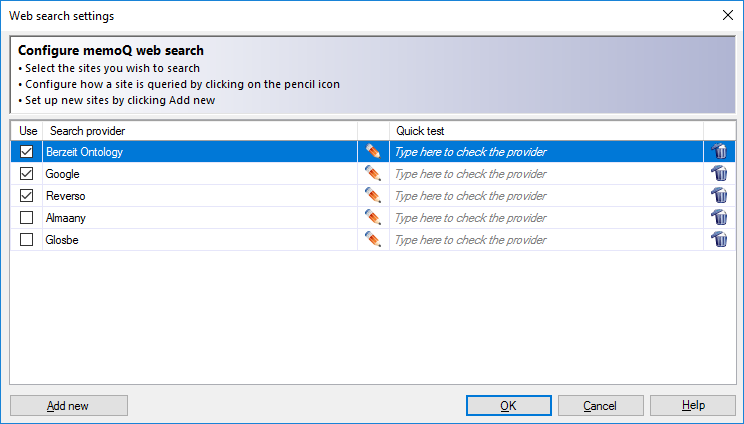Viewport: 744px width, 424px height.
Task: Click the pencil icon for Berzeit Ontology
Action: (373, 152)
